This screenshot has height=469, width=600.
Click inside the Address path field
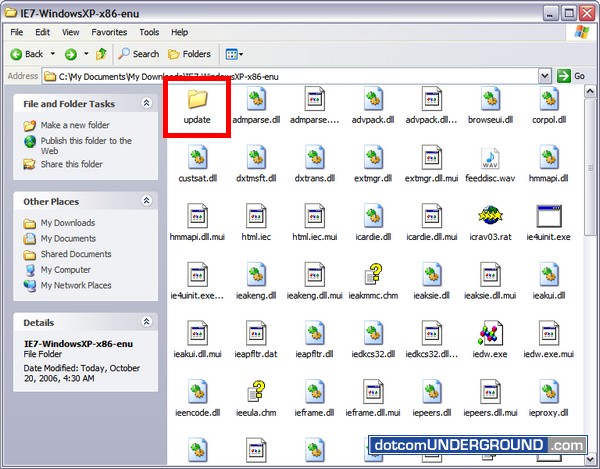pyautogui.click(x=291, y=77)
